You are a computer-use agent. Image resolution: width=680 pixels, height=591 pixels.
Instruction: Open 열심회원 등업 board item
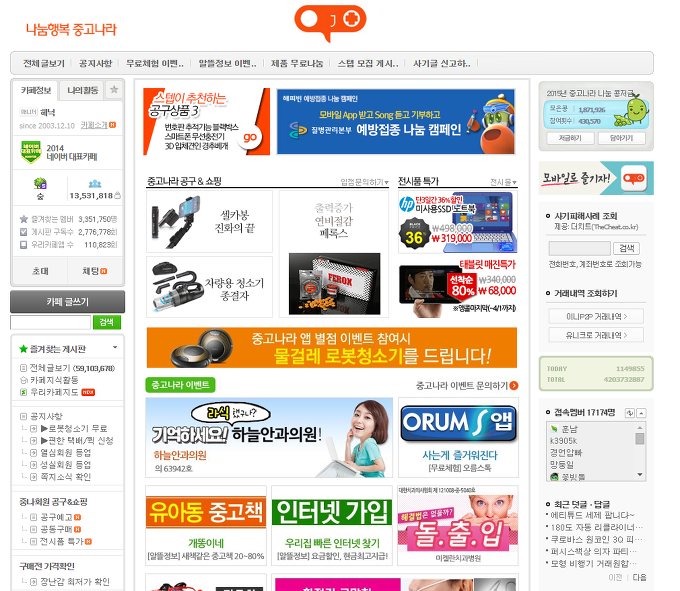[x=65, y=453]
